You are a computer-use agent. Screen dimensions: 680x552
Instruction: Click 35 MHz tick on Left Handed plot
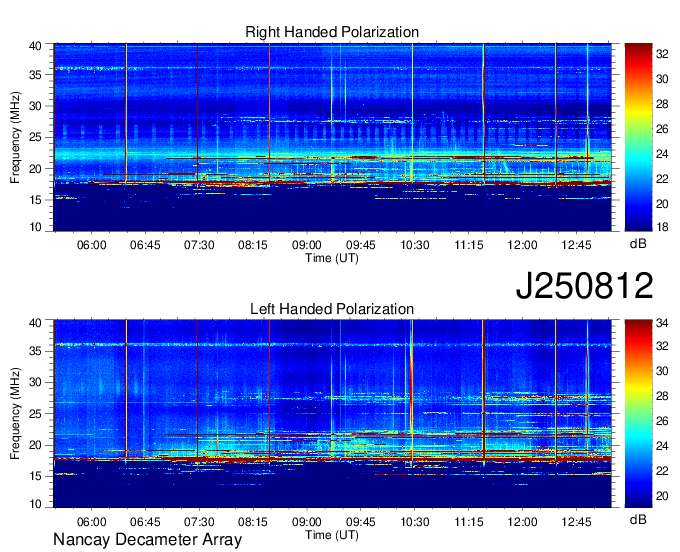35,351
